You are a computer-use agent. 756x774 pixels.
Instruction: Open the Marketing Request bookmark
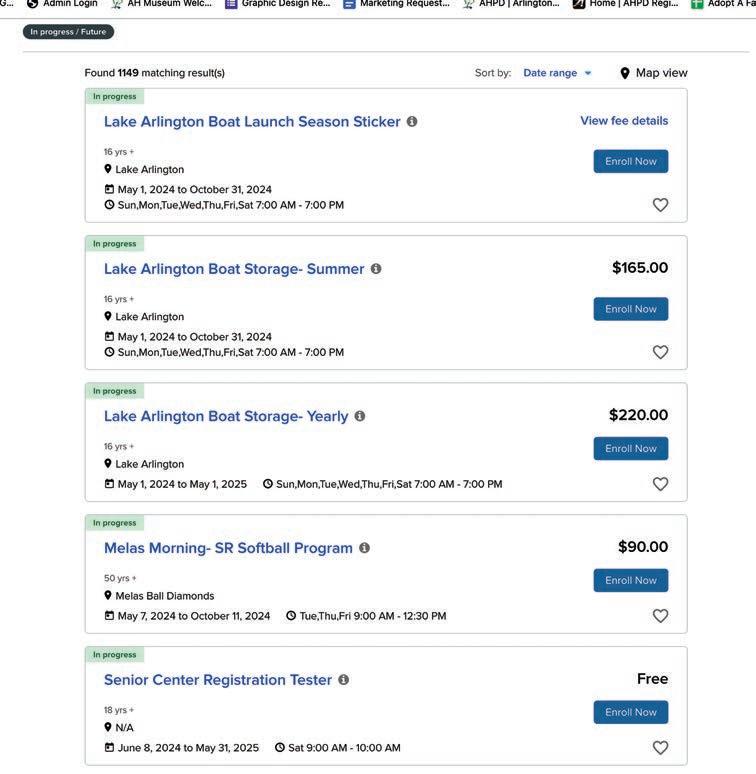point(396,4)
